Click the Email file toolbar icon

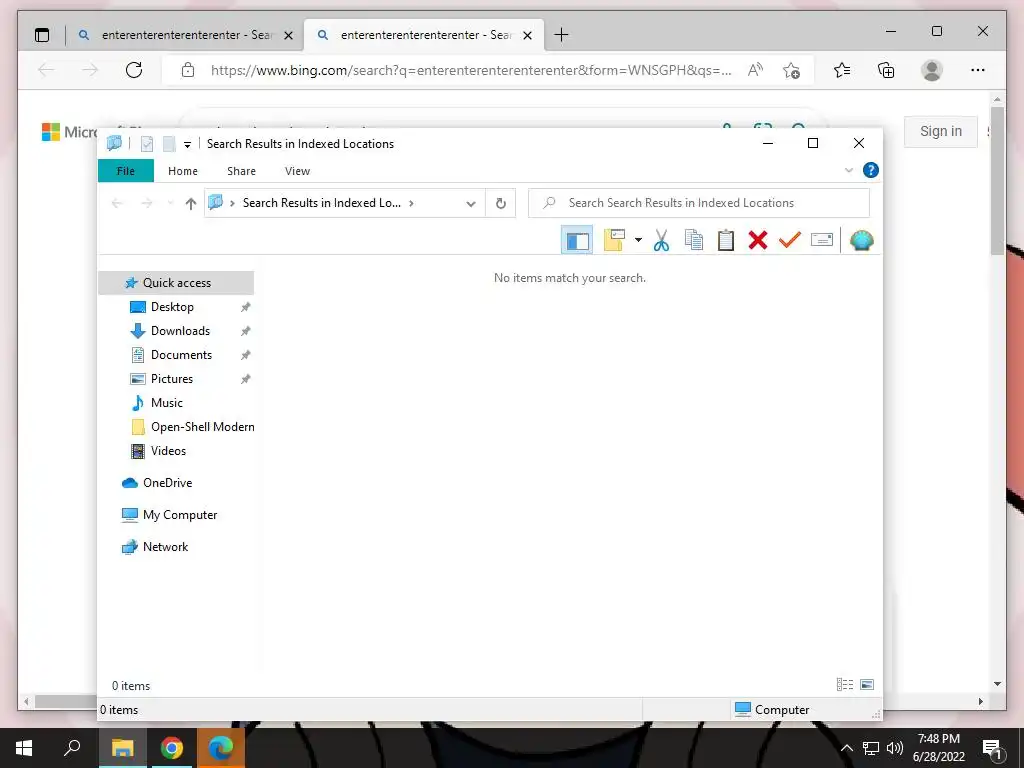coord(822,240)
